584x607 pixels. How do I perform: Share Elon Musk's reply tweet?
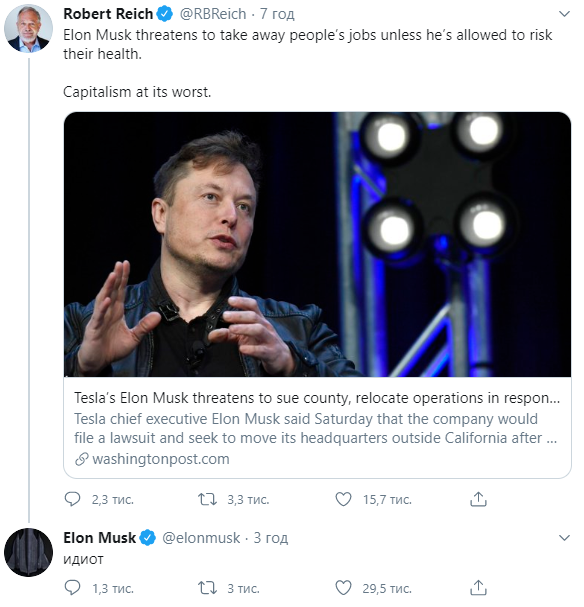coord(478,588)
